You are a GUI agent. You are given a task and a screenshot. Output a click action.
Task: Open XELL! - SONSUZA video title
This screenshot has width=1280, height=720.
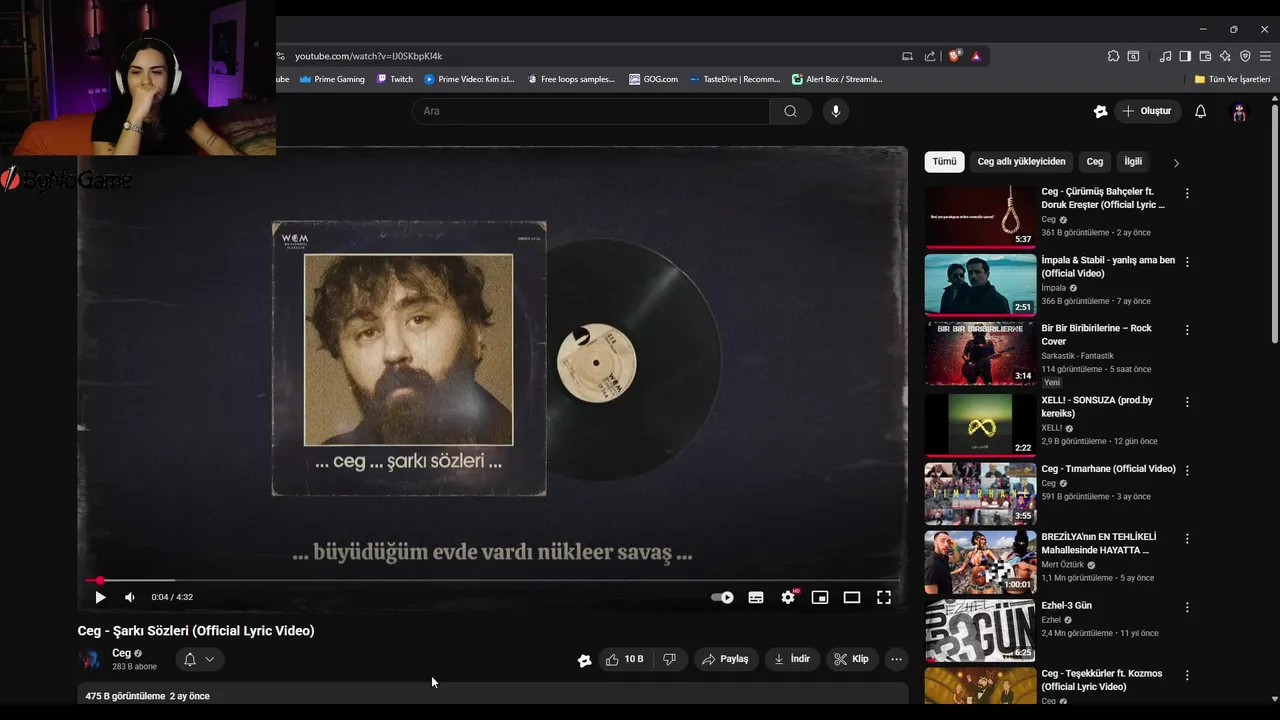pyautogui.click(x=1097, y=406)
